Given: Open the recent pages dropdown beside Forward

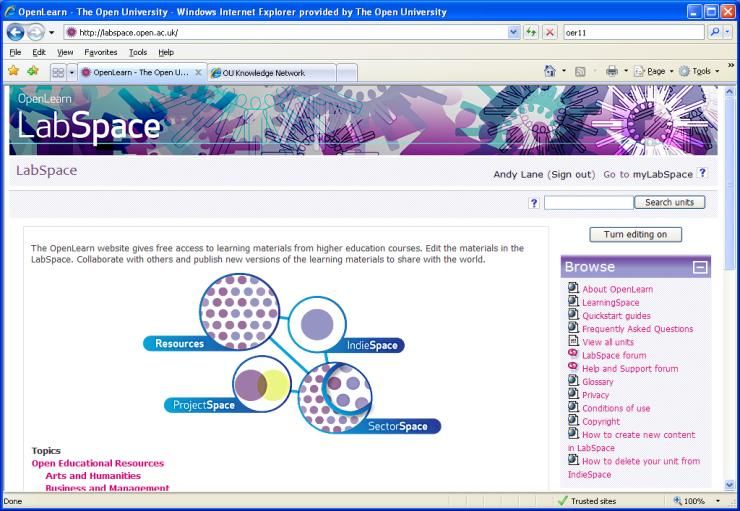Looking at the screenshot, I should point(51,33).
